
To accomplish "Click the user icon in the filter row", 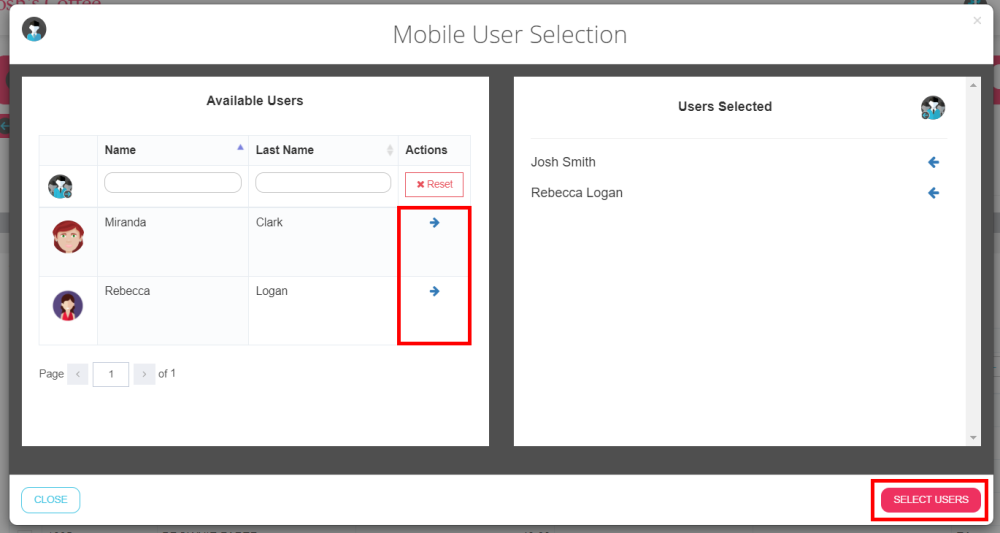I will 60,186.
